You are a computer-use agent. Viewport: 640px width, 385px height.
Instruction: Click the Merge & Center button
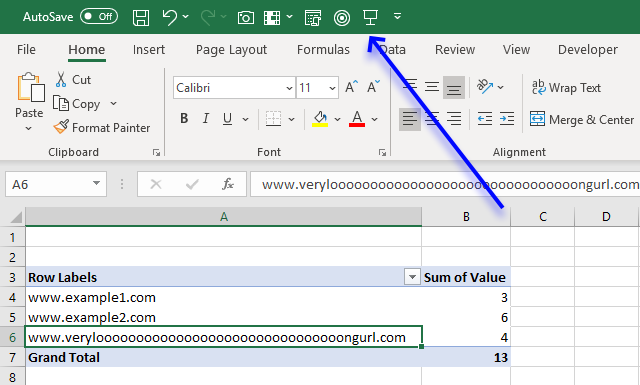(582, 120)
